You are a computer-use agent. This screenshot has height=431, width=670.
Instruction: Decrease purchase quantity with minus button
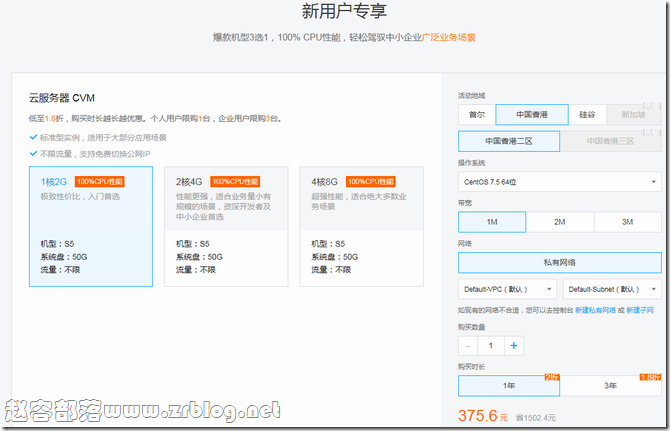click(x=468, y=346)
